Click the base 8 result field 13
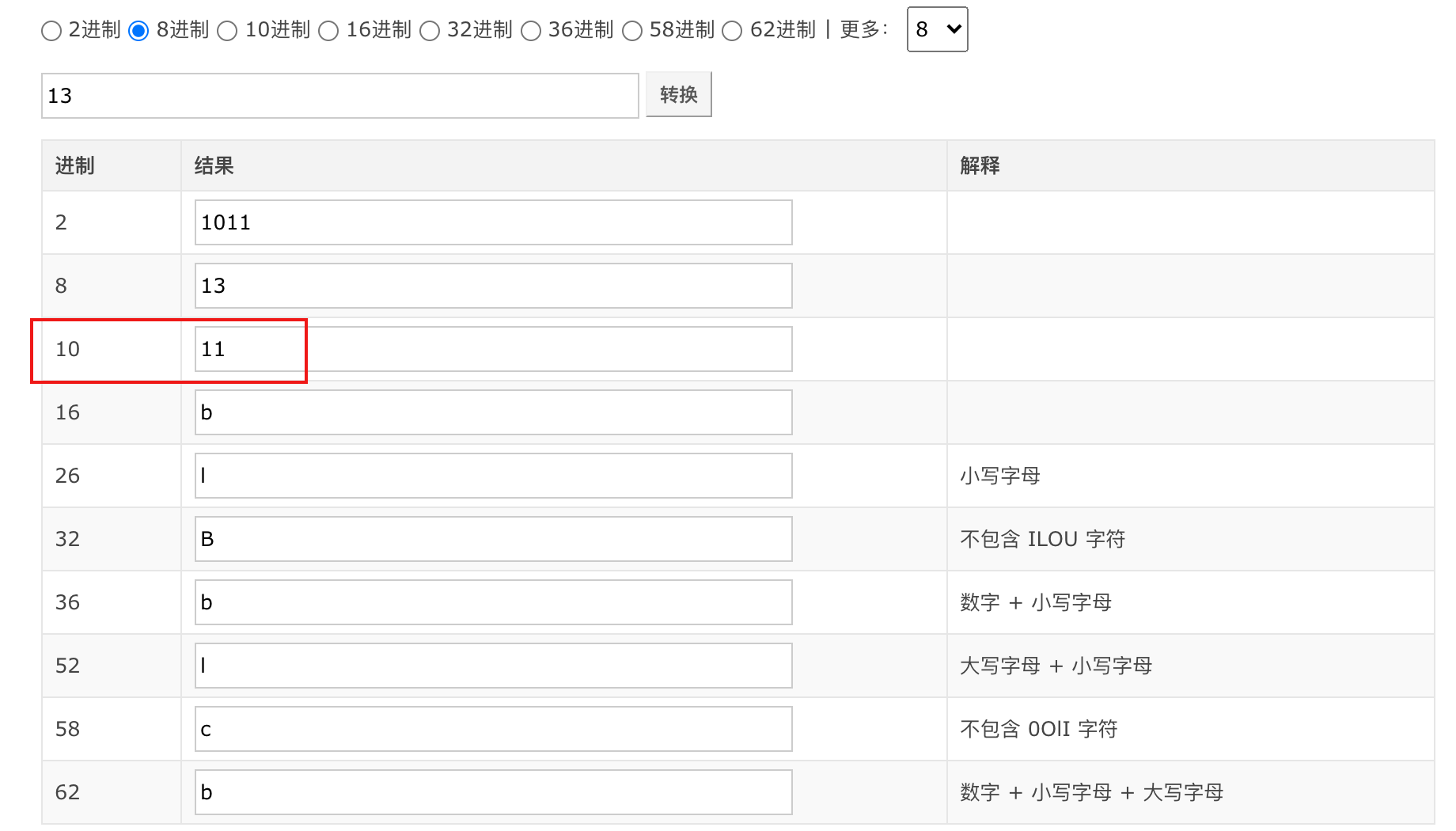Image resolution: width=1456 pixels, height=831 pixels. click(x=494, y=286)
